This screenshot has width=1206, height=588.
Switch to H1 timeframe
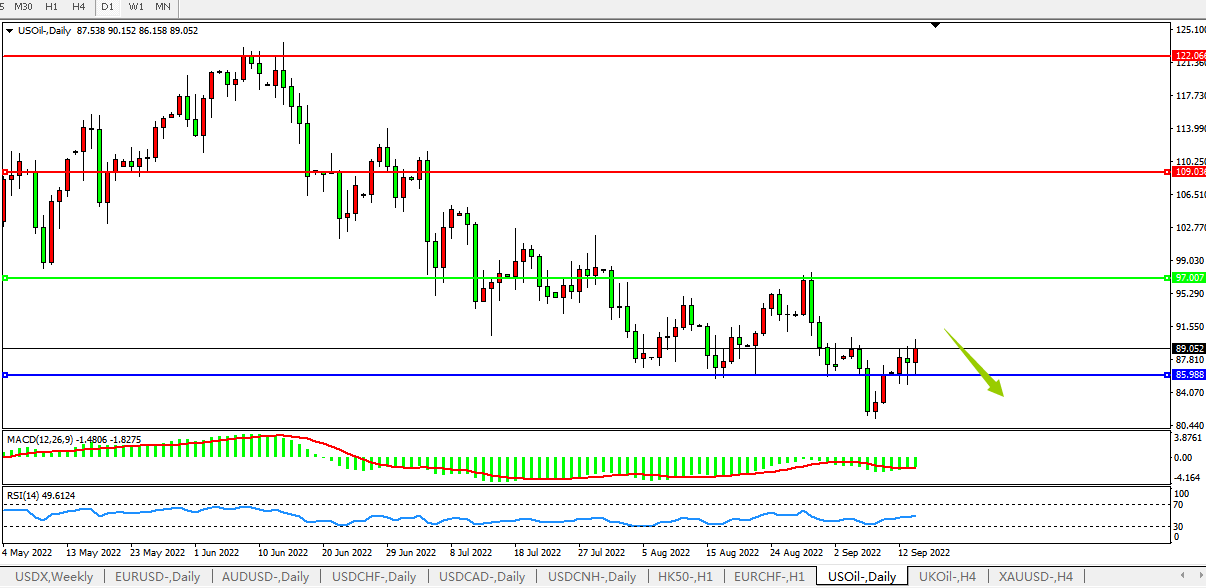52,7
